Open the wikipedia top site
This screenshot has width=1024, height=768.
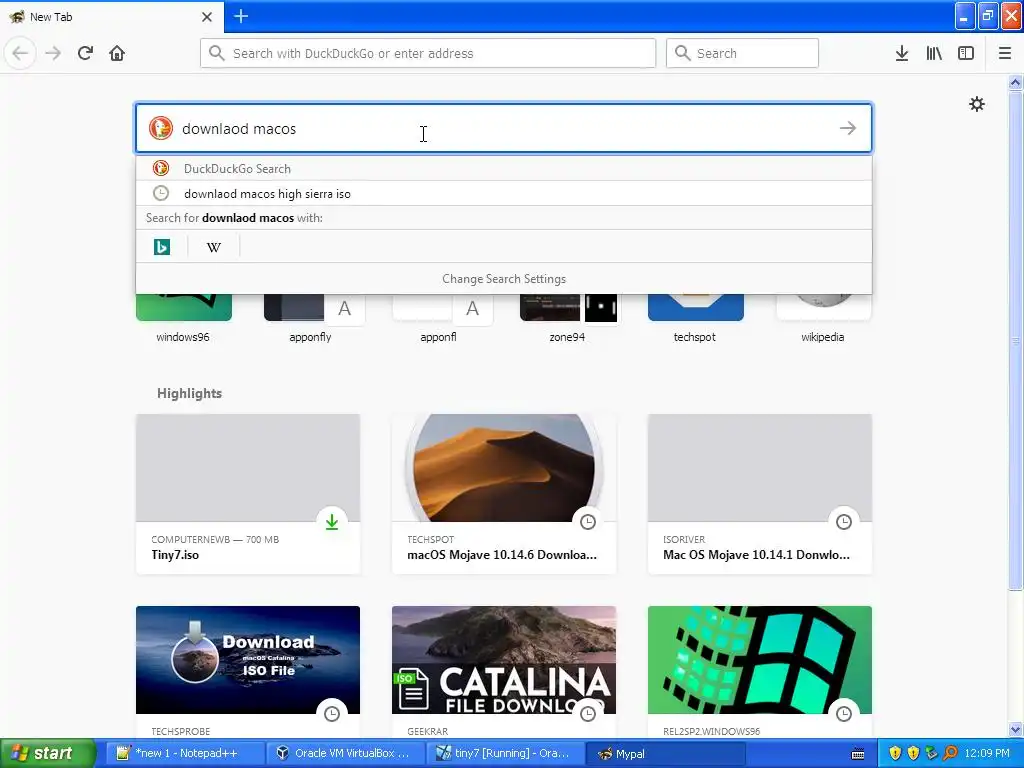pos(823,319)
